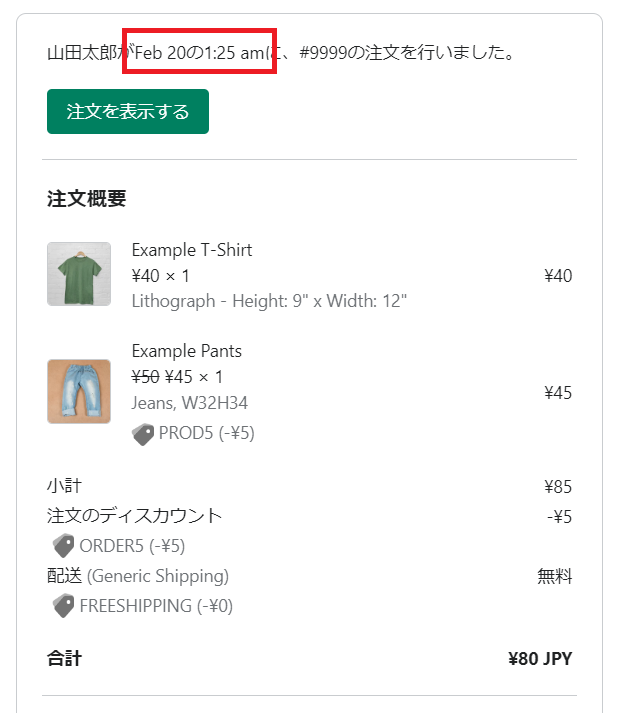Click the Jeans, W32H34 variant text
Viewport: 623px width, 713px height.
tap(190, 403)
